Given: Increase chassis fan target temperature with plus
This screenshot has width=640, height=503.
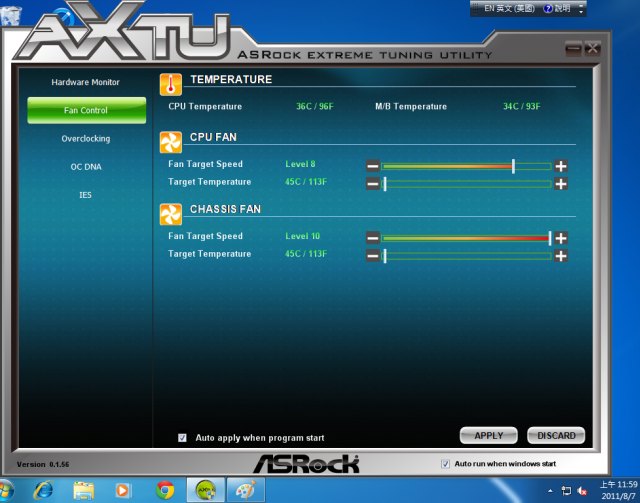Looking at the screenshot, I should [x=561, y=256].
